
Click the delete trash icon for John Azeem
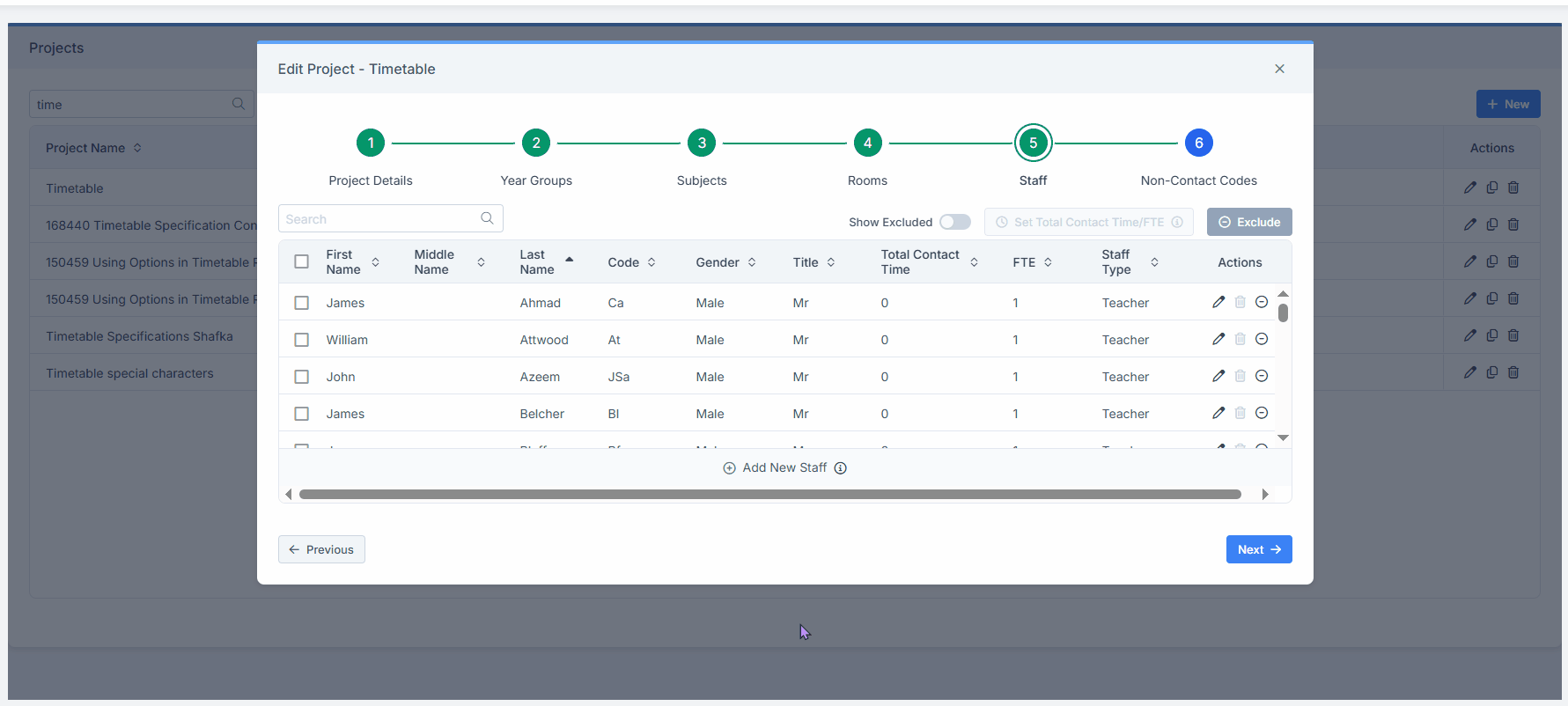point(1240,376)
